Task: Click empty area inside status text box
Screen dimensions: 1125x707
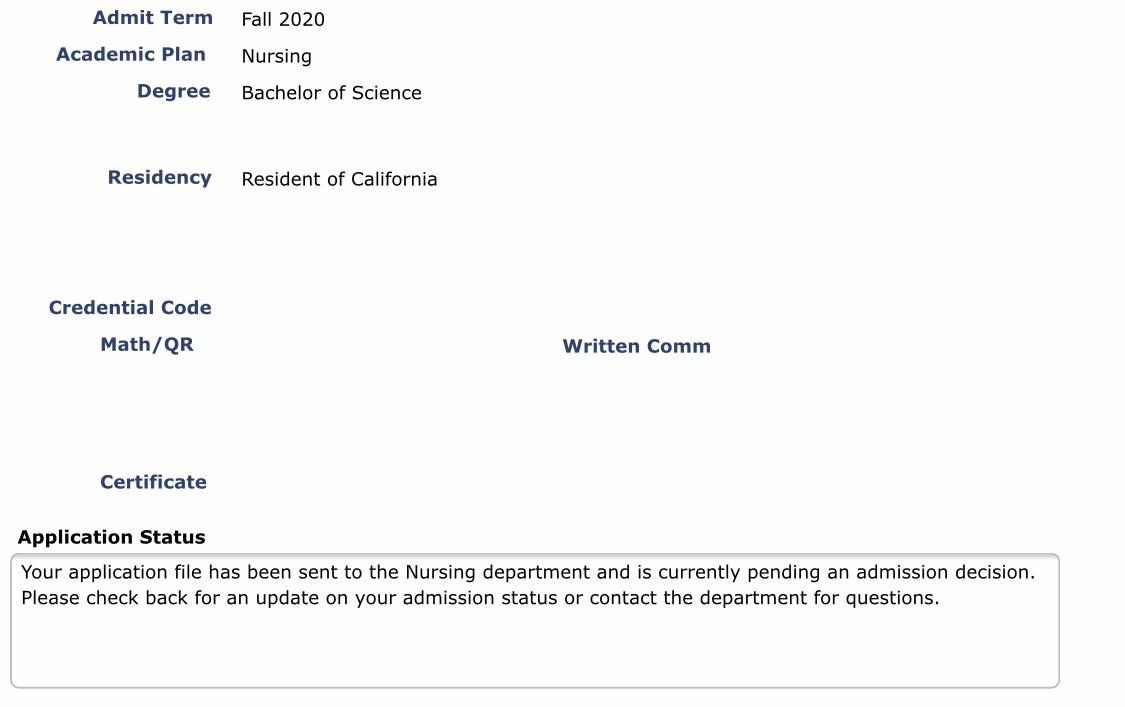Action: tap(535, 650)
